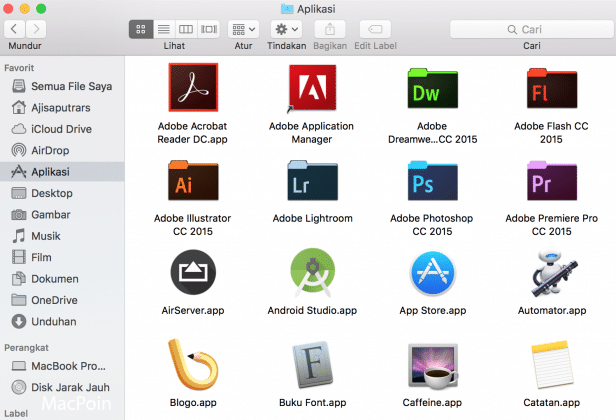Click the Bagikan share button

330,29
